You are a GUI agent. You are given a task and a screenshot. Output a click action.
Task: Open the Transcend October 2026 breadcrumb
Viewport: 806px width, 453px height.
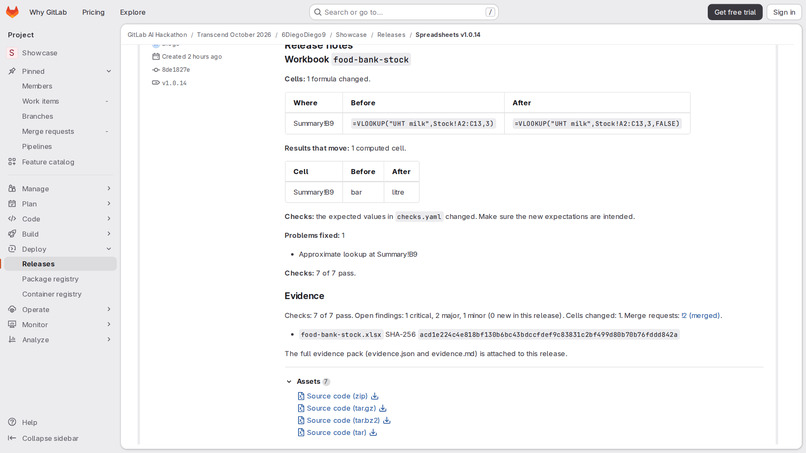(234, 35)
